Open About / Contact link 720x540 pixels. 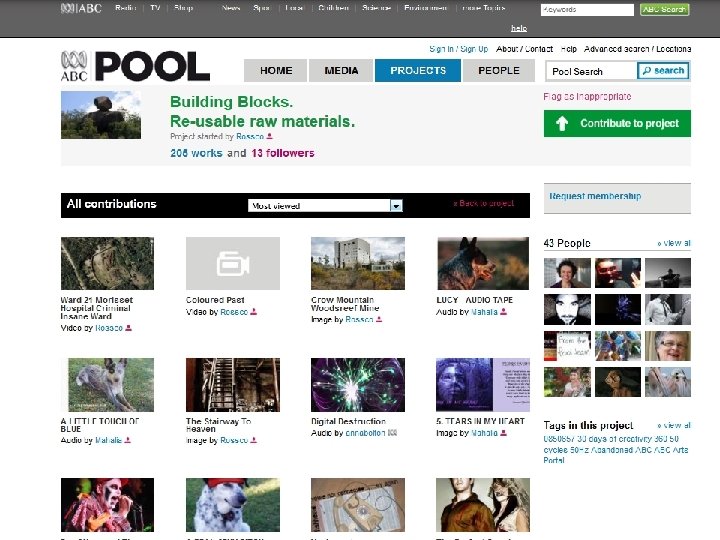tap(524, 49)
